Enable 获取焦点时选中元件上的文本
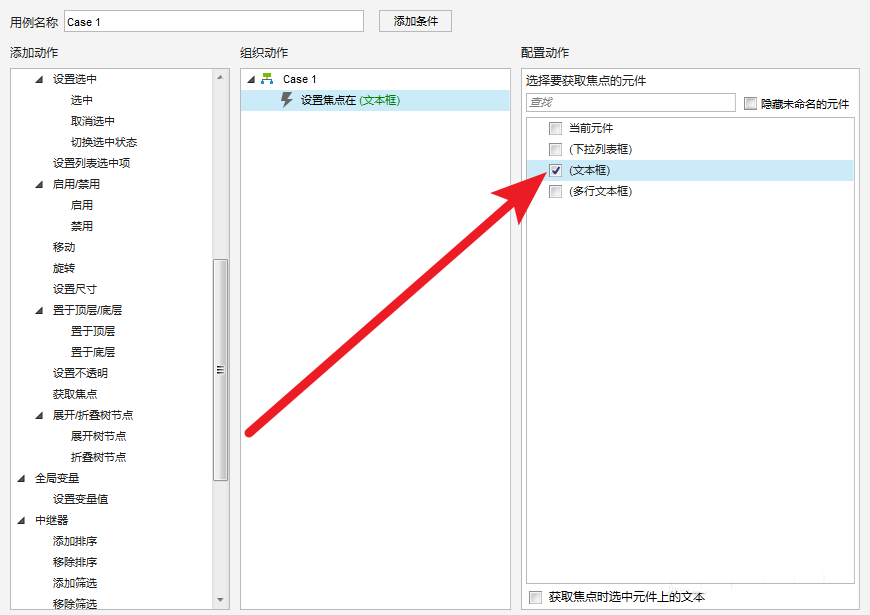The height and width of the screenshot is (615, 870). (536, 595)
